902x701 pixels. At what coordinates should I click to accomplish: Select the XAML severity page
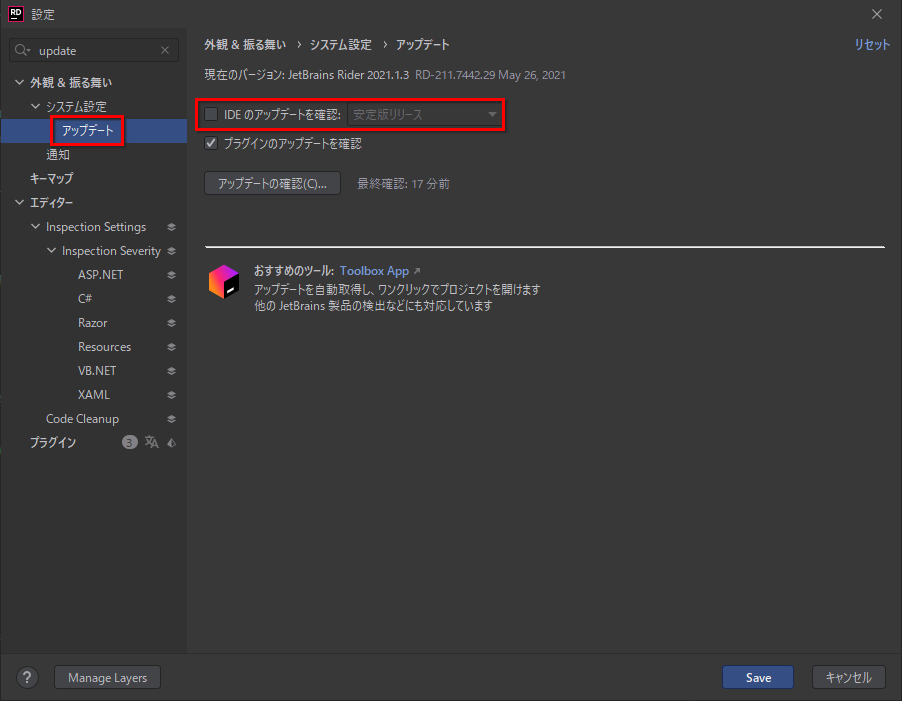[x=93, y=395]
